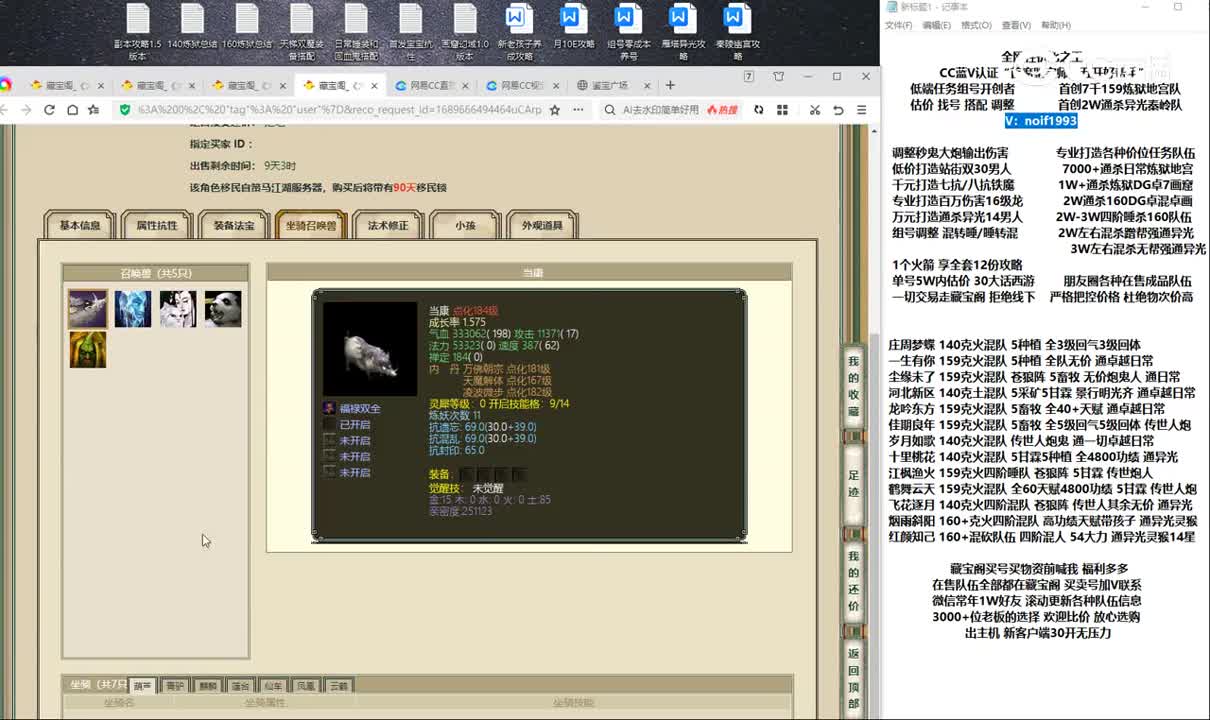This screenshot has height=720, width=1210.
Task: Click the 成长率 1.575 stat text
Action: pos(457,323)
